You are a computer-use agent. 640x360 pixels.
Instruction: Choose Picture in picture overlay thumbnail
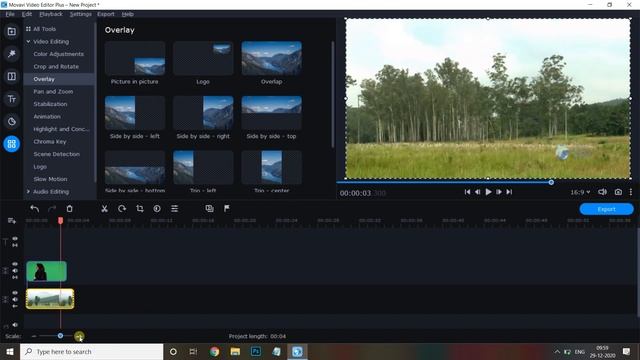pos(135,58)
